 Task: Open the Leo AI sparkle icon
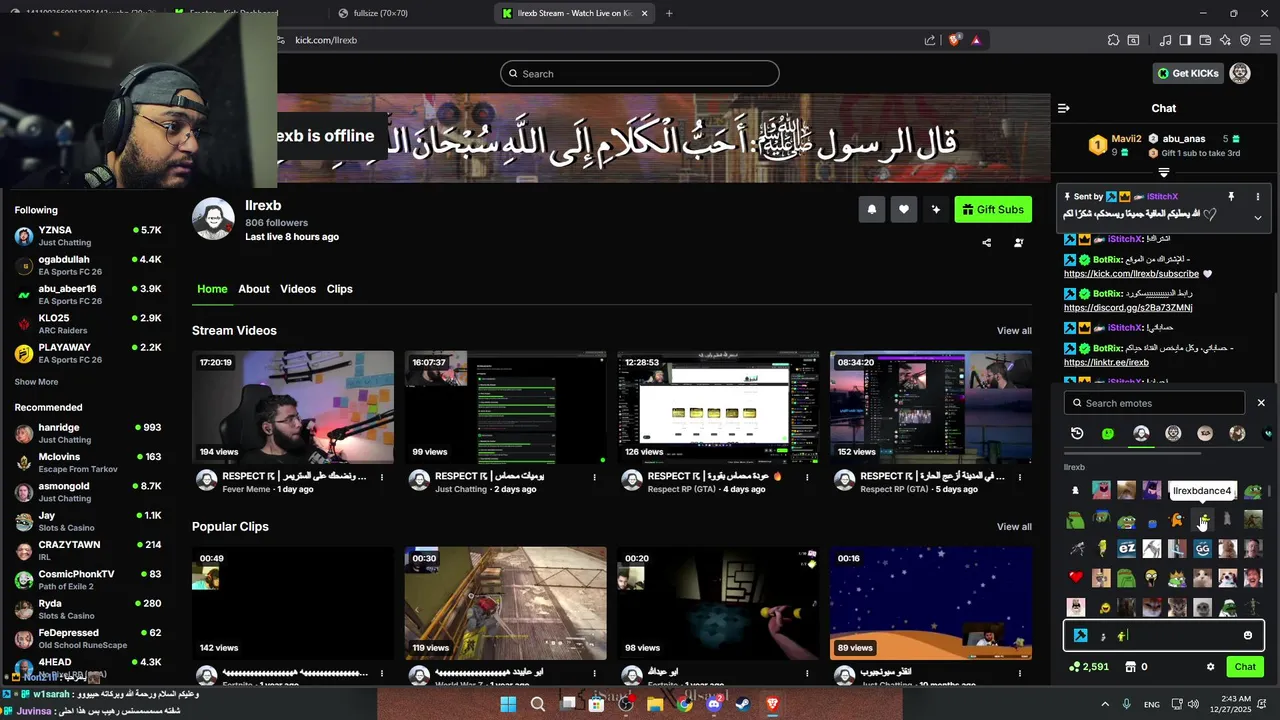pyautogui.click(x=1225, y=40)
